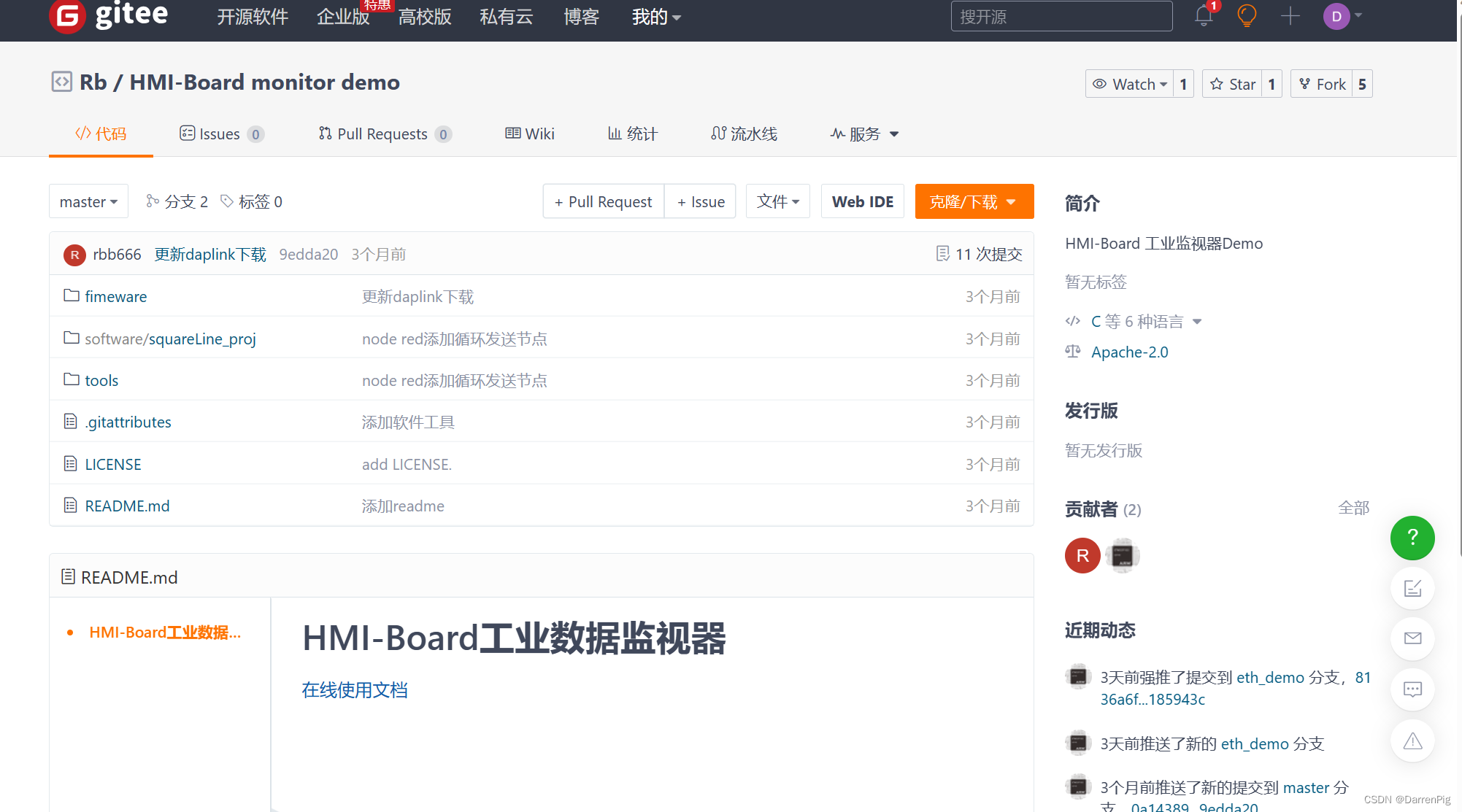Expand the master branch selector

(88, 201)
